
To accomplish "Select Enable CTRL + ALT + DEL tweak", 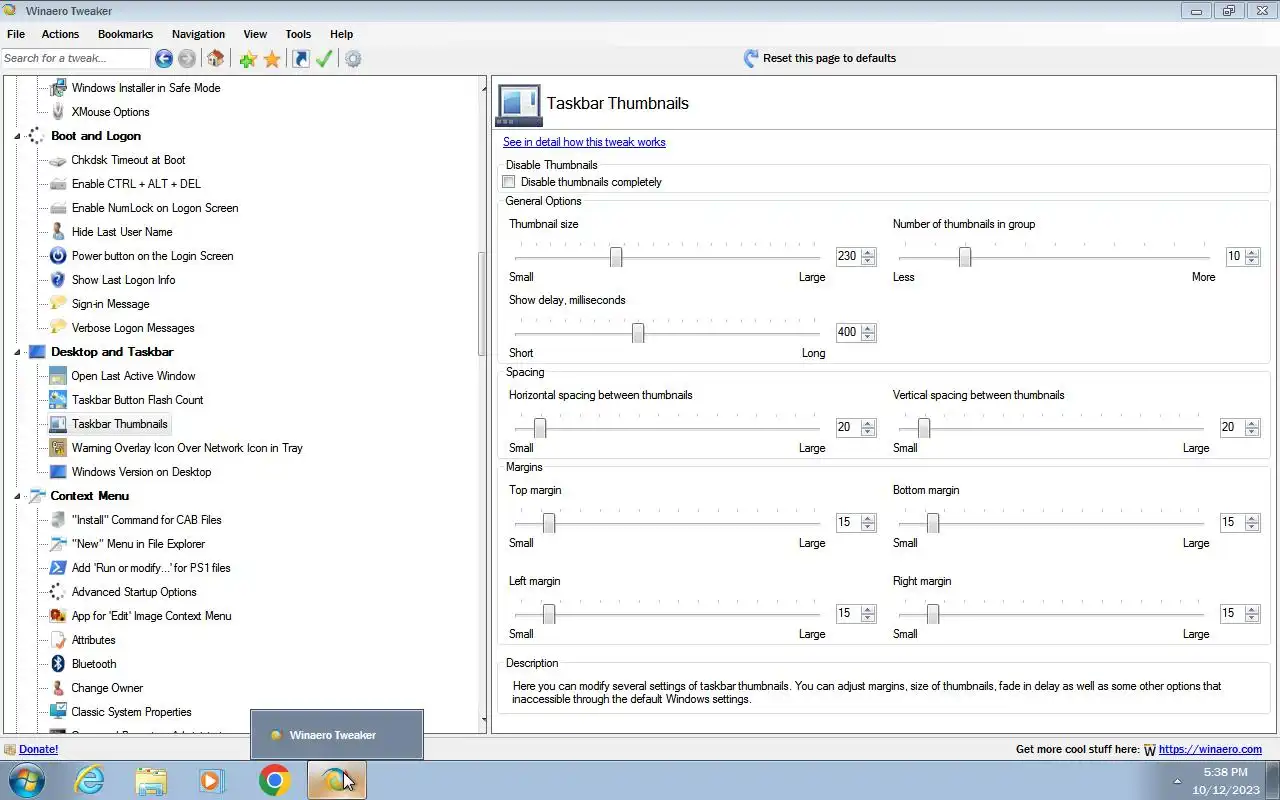I will click(x=136, y=184).
